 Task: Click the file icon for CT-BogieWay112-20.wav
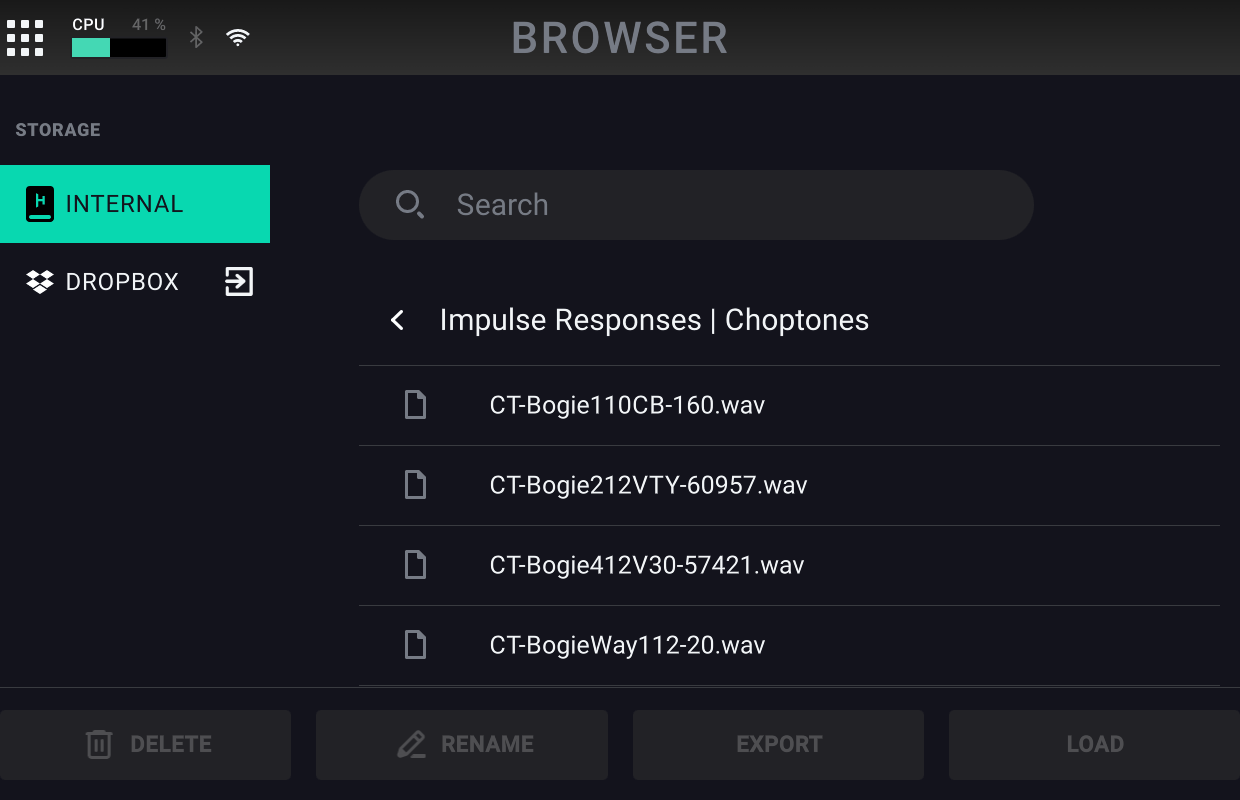point(415,645)
